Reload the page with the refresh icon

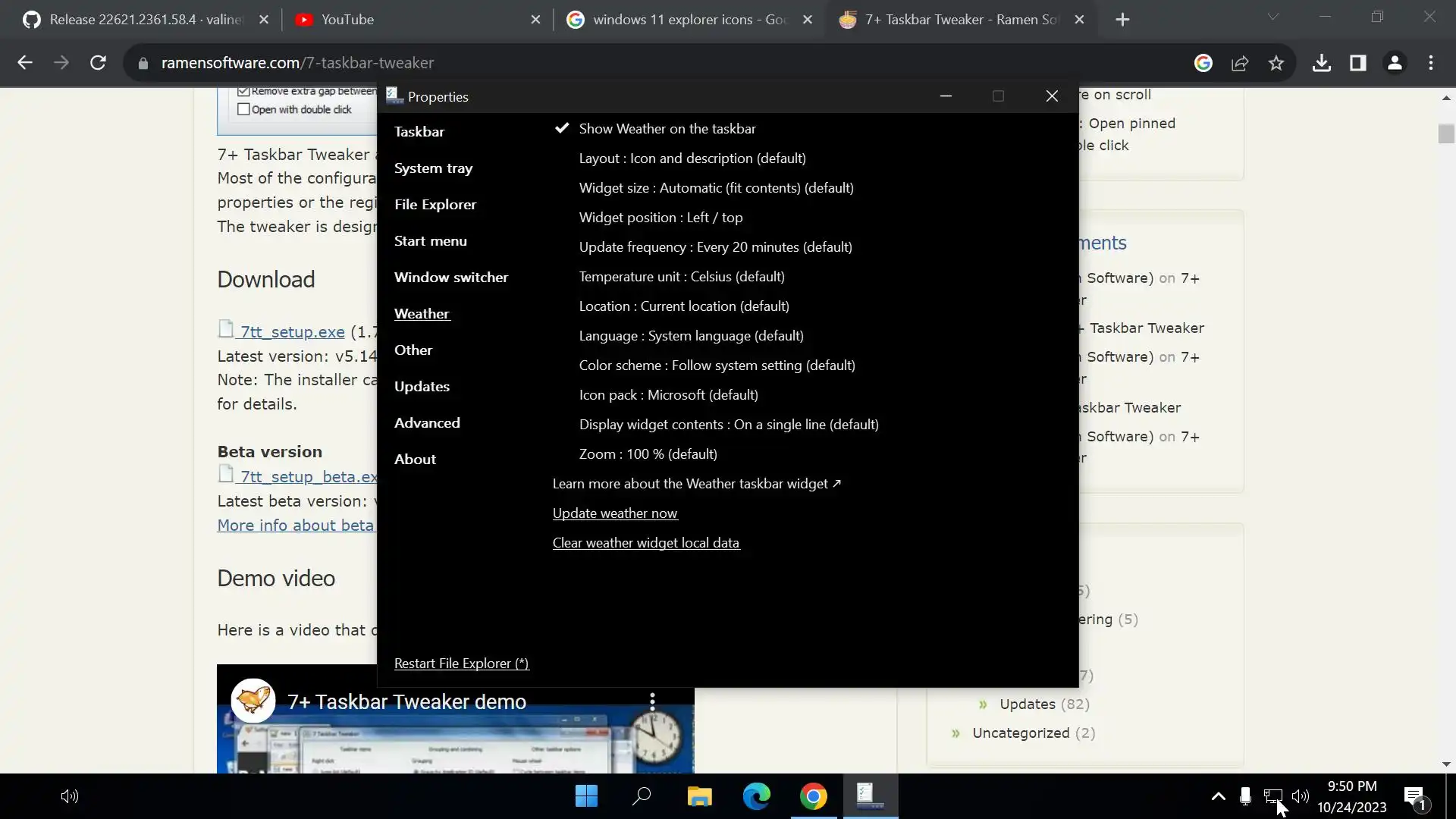98,63
